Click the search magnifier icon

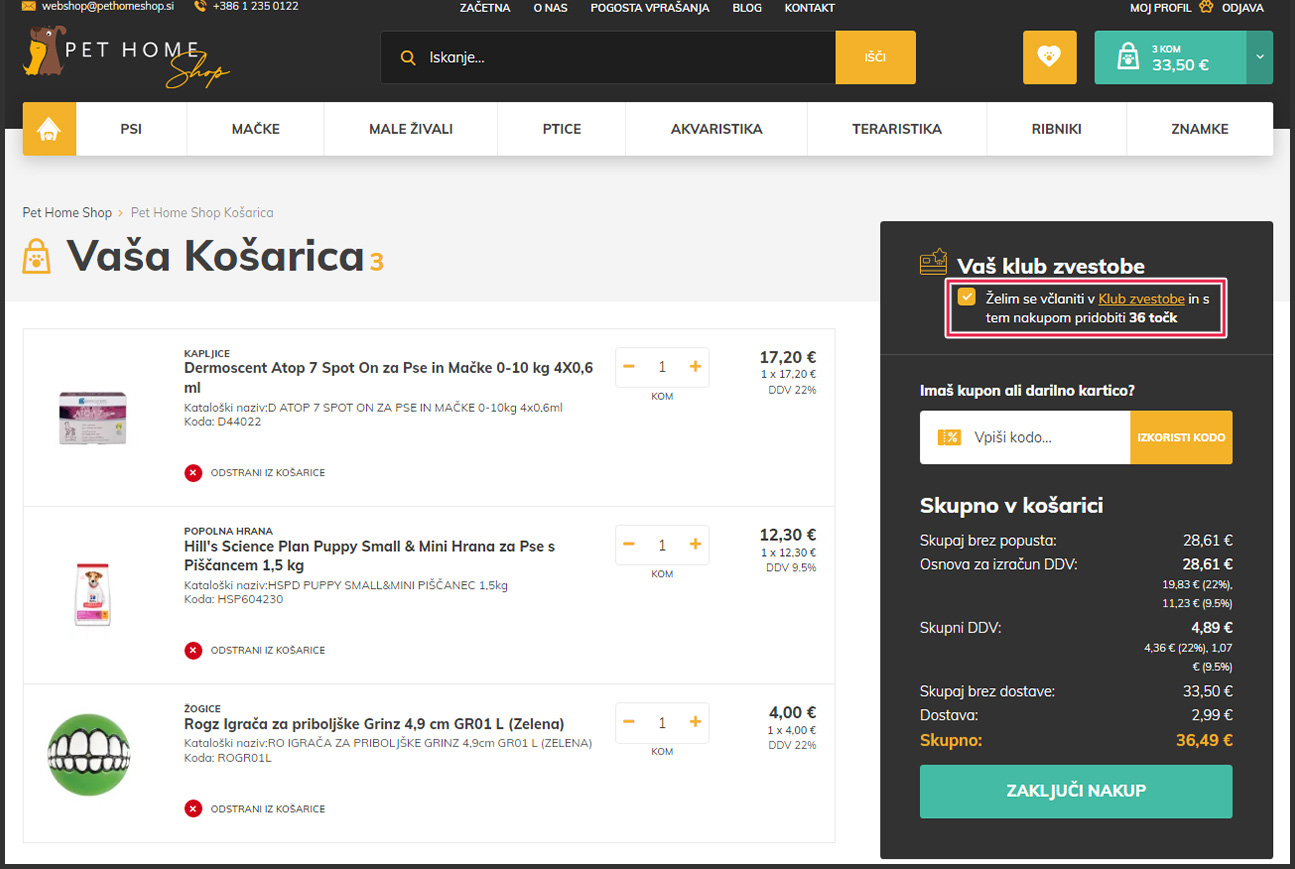coord(407,58)
